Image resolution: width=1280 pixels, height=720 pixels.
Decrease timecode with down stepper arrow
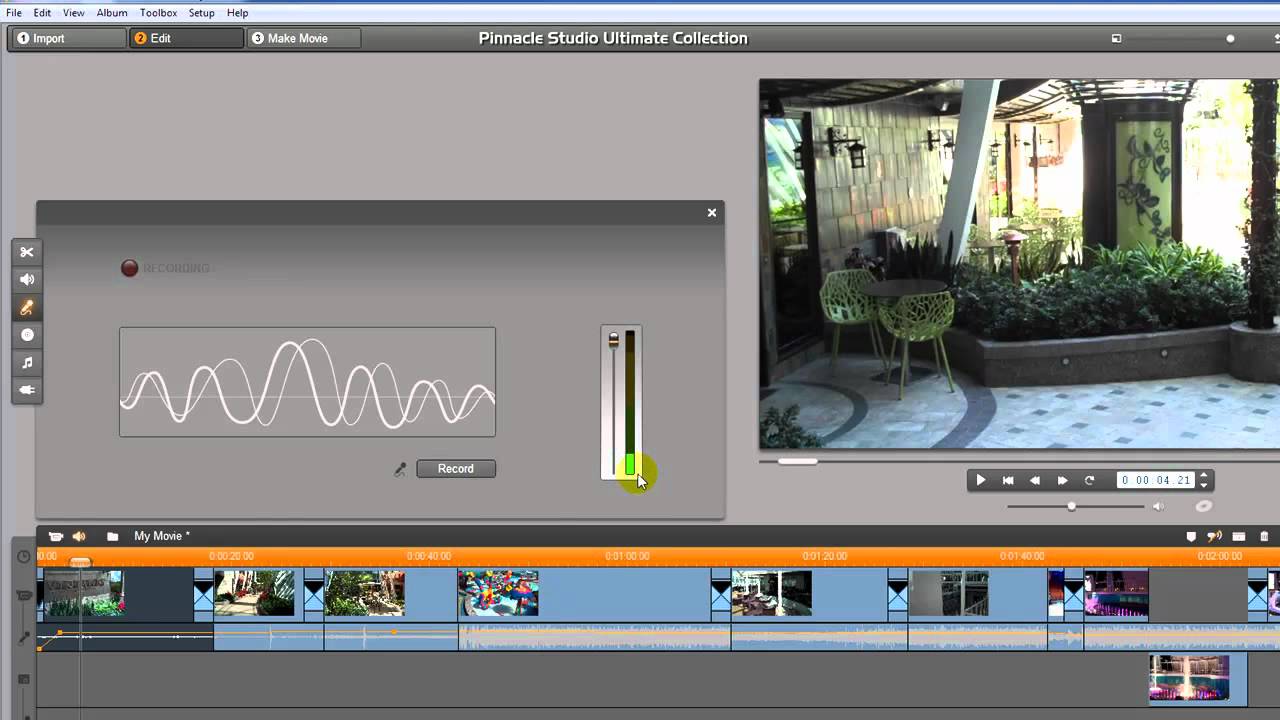tap(1204, 485)
